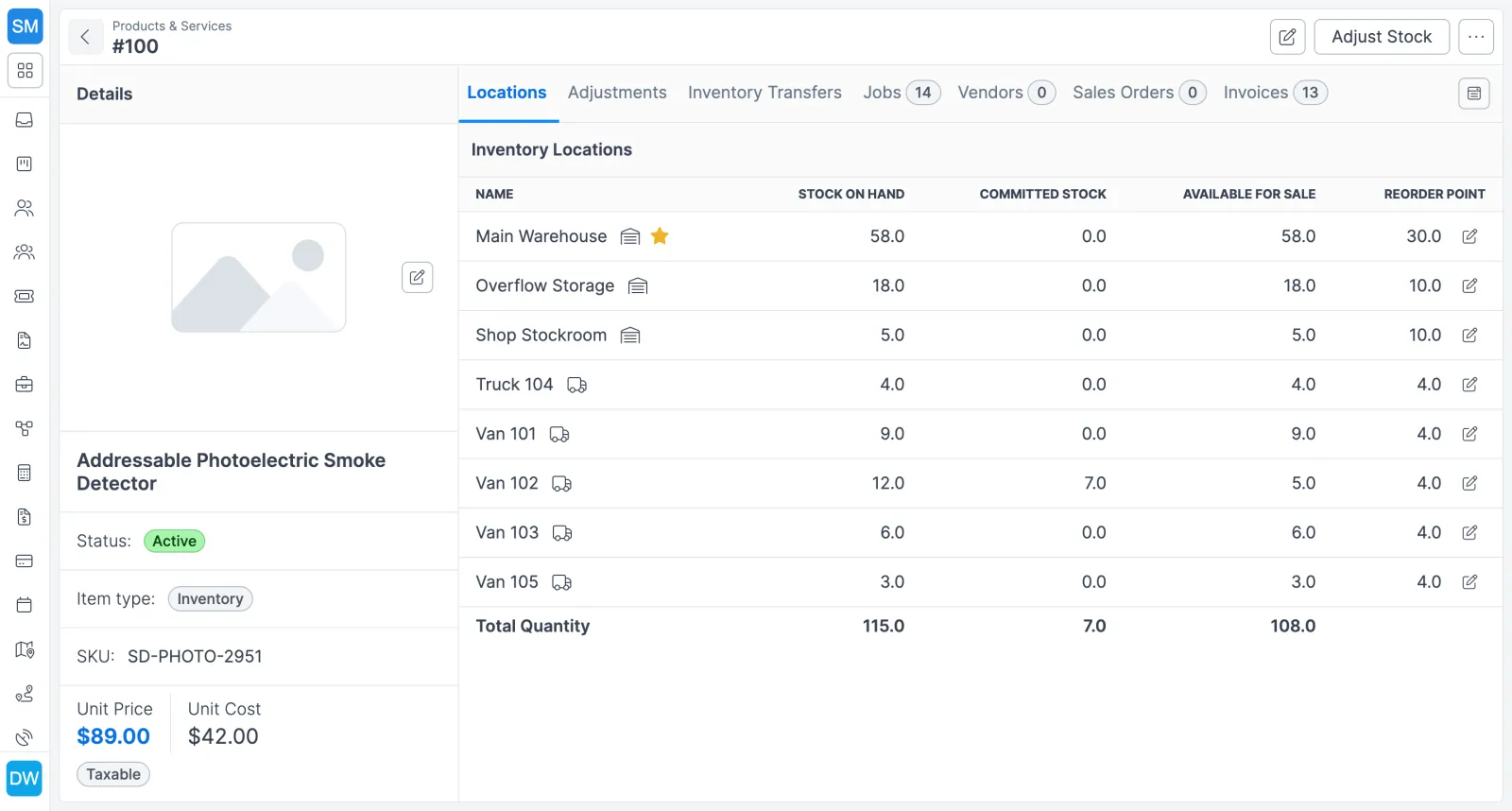Screen dimensions: 1512x811
Task: Click the Adjust Stock button
Action: tap(1382, 37)
